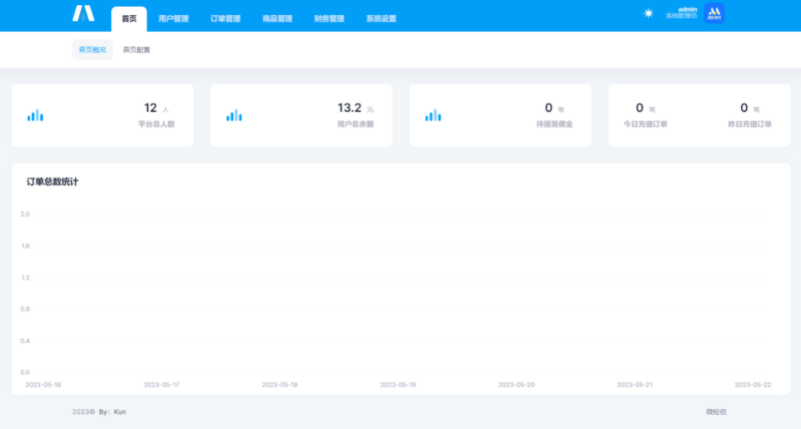
Task: Toggle the light/dark theme sun icon
Action: [x=648, y=14]
